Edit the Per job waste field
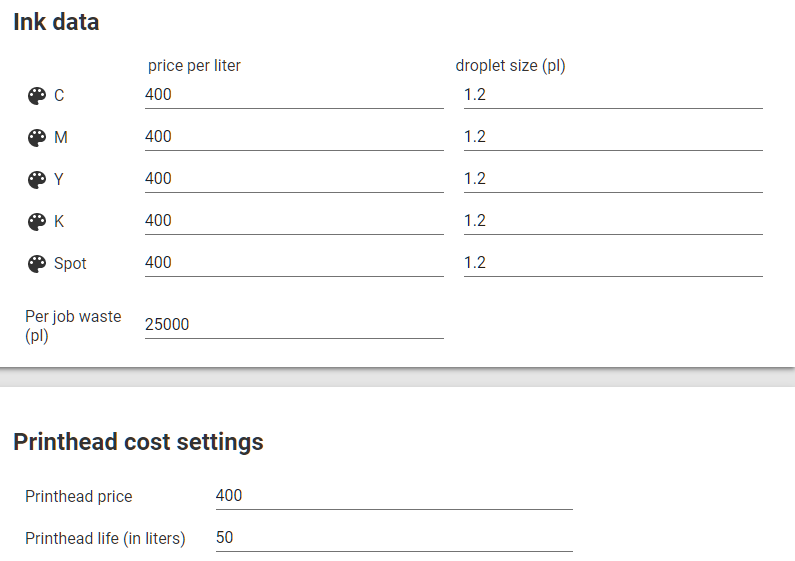This screenshot has width=795, height=561. (x=294, y=325)
